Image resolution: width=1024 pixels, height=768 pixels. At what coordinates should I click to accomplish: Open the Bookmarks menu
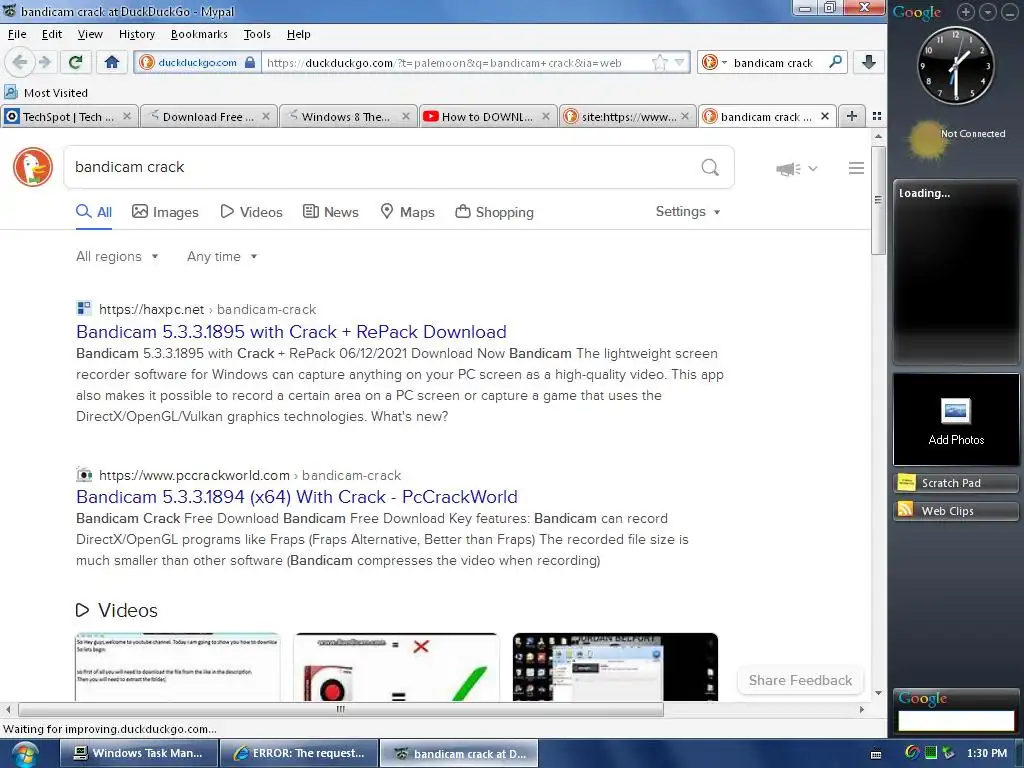coord(199,34)
